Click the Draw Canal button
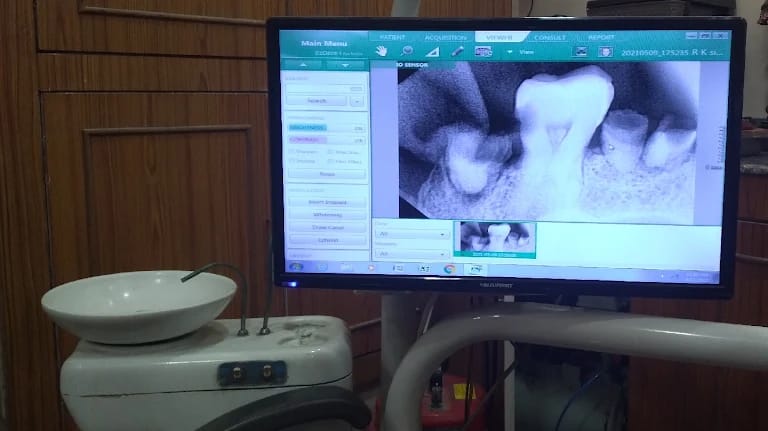The width and height of the screenshot is (768, 431). (328, 228)
